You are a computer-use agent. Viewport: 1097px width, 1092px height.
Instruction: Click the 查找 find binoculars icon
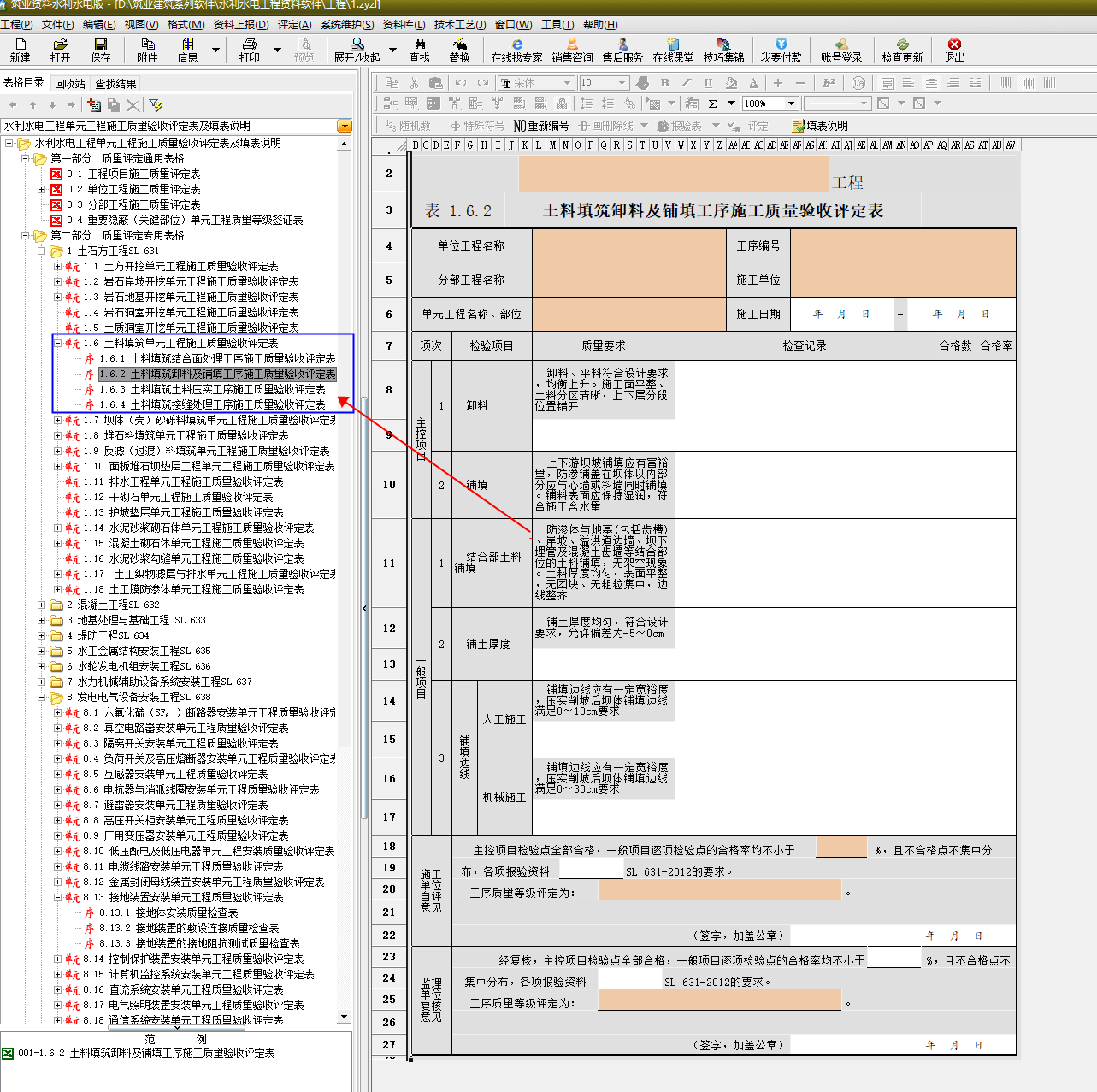tap(419, 50)
